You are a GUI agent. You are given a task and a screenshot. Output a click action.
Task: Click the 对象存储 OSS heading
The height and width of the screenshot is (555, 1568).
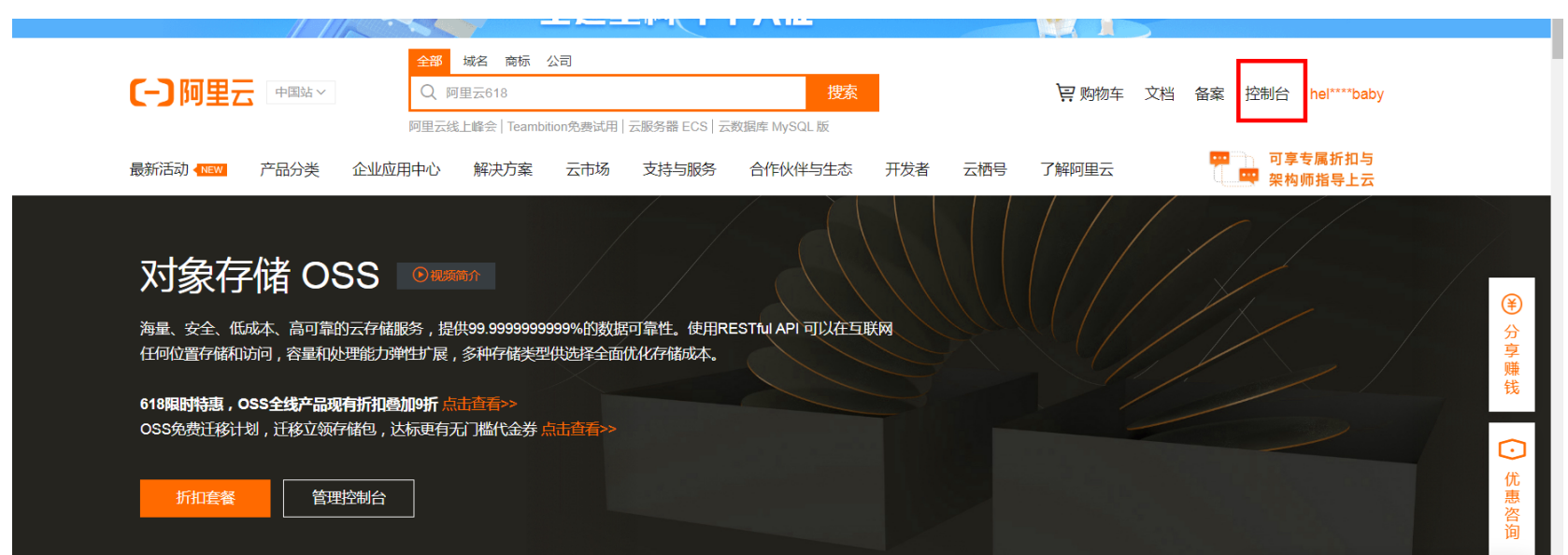(x=260, y=276)
